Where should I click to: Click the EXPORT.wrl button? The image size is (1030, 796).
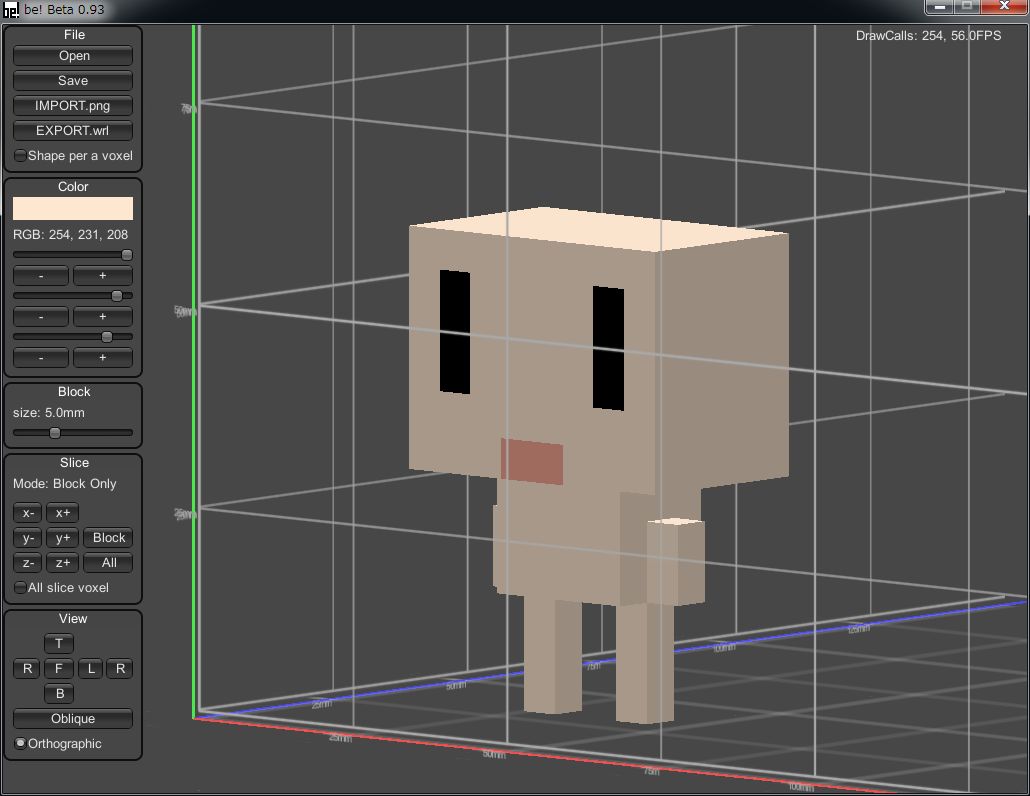(x=73, y=131)
